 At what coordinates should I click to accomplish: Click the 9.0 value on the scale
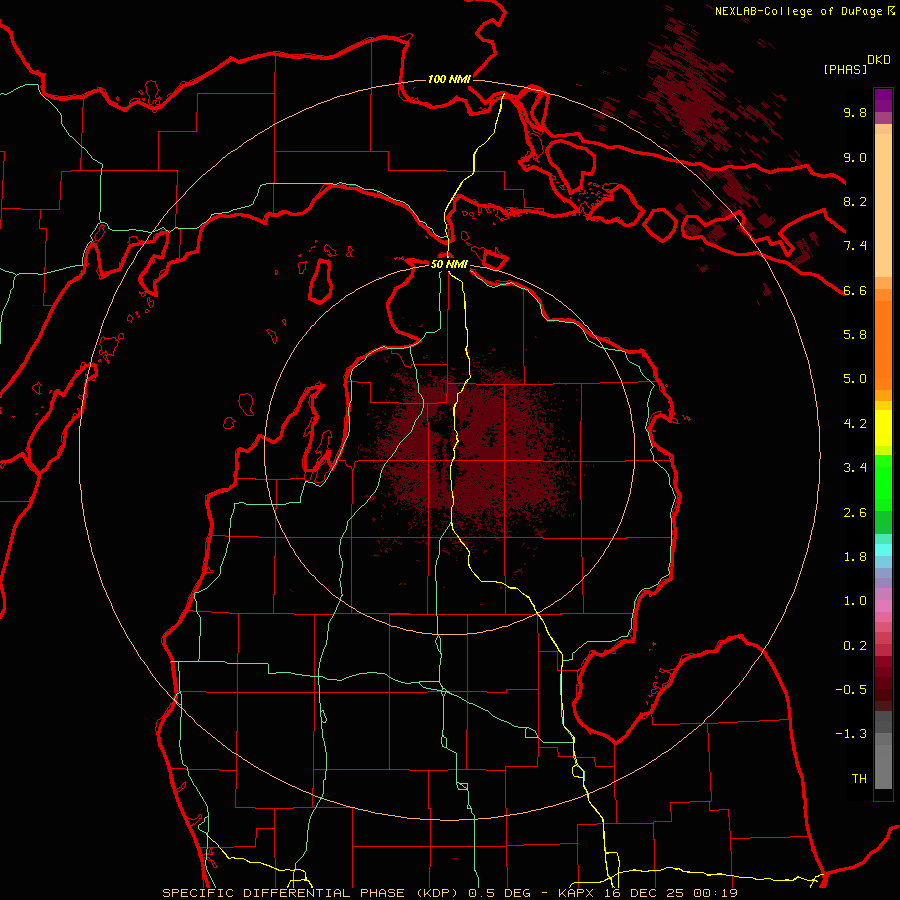855,157
